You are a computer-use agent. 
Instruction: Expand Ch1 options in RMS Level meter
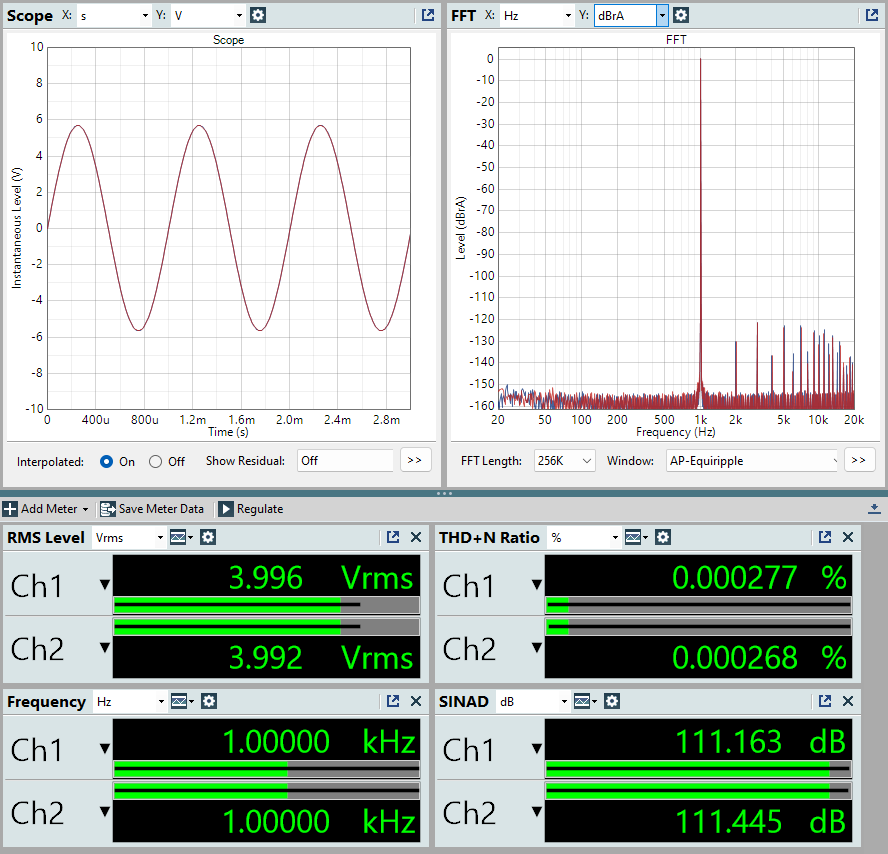[x=104, y=586]
